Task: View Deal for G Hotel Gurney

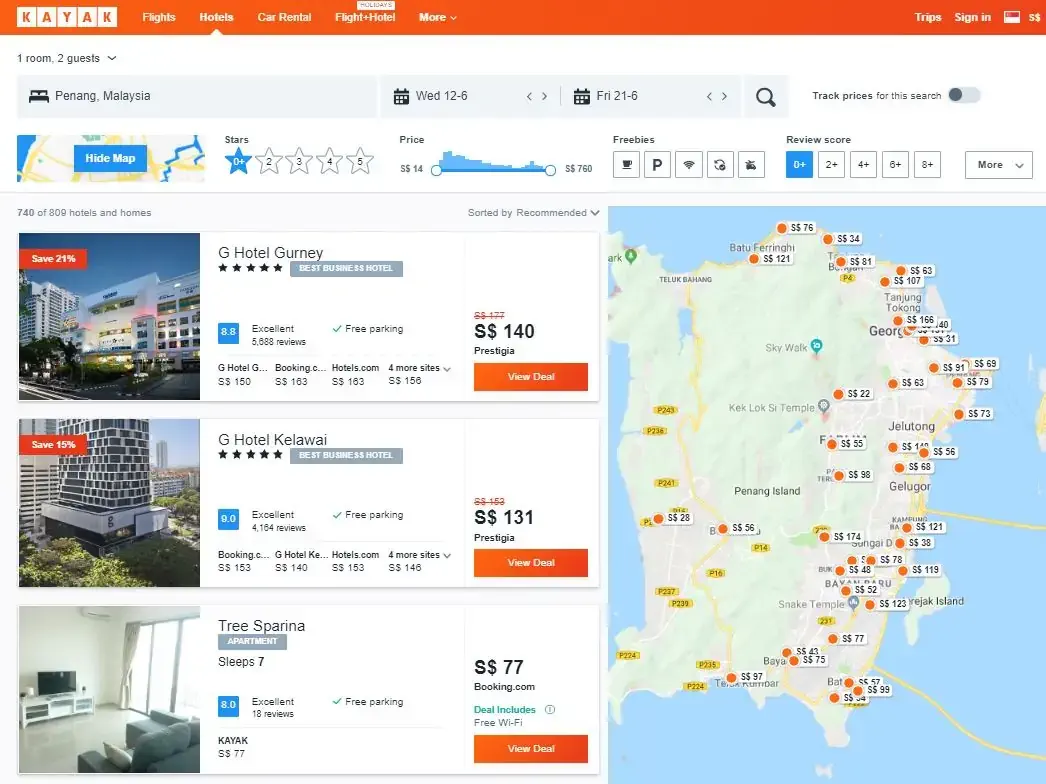Action: [x=531, y=376]
